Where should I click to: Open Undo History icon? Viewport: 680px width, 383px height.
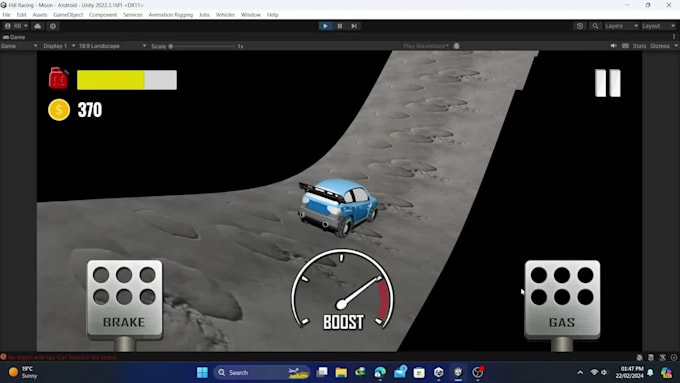click(580, 26)
